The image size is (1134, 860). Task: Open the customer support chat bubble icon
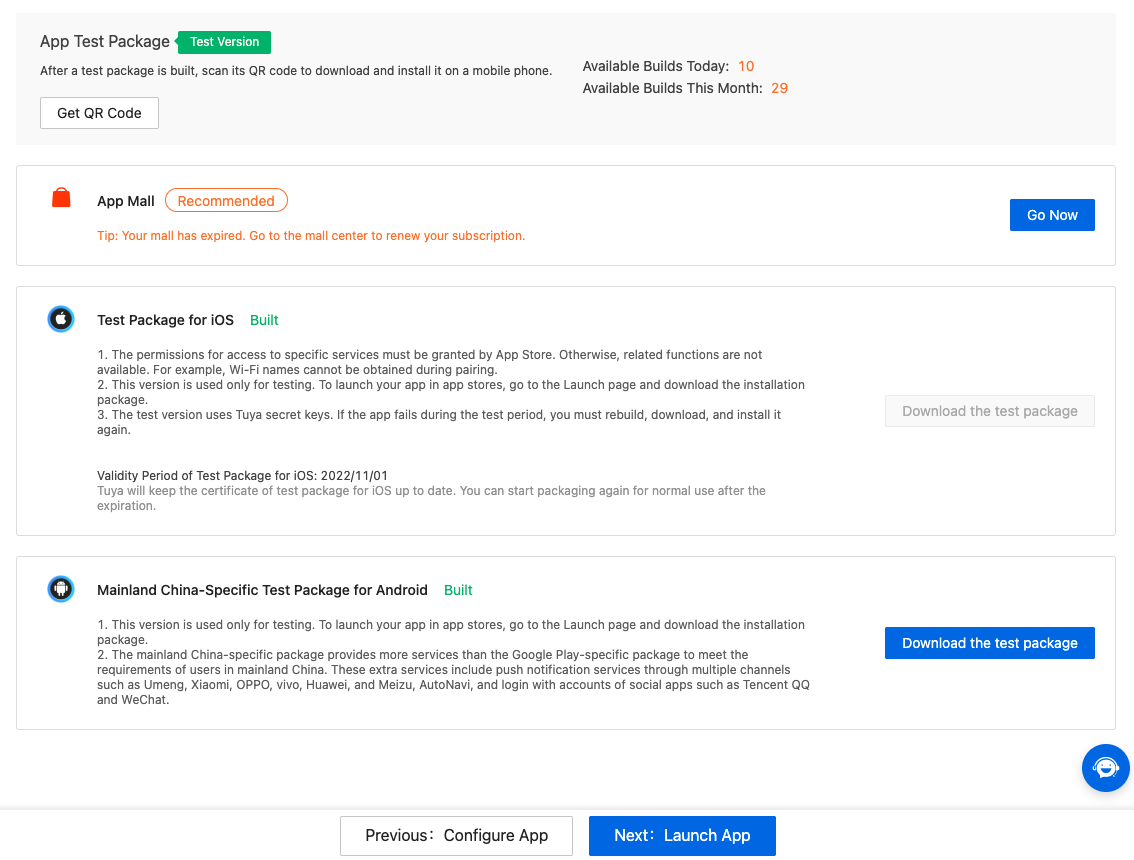coord(1105,768)
